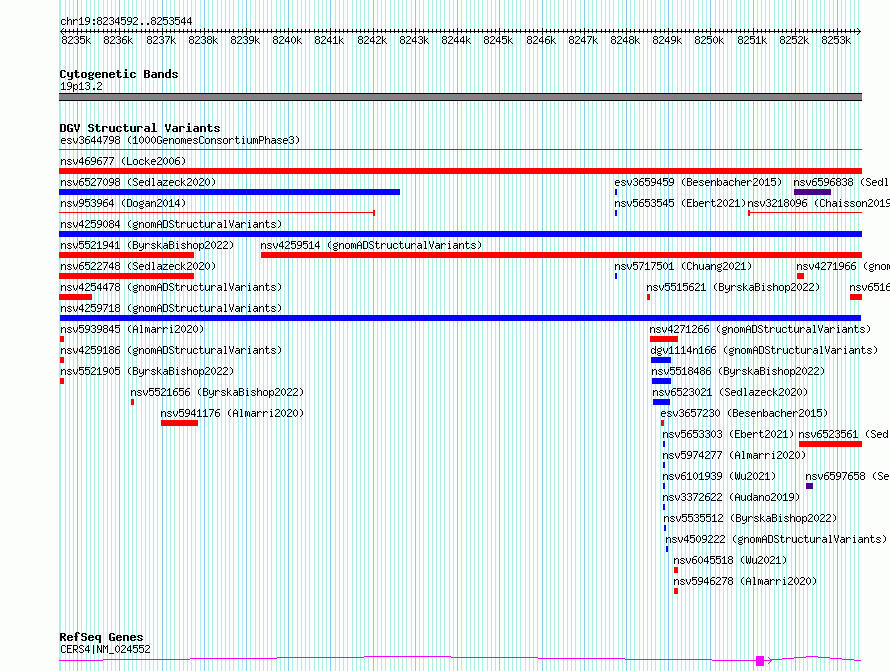Open the nsv4259514 gnomAD variant label
This screenshot has width=890, height=671.
pyautogui.click(x=371, y=245)
